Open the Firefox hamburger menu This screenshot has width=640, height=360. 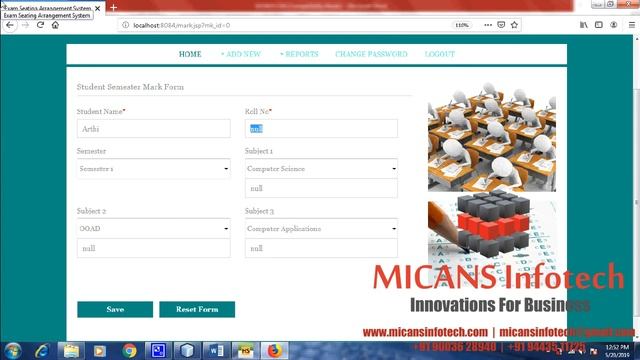click(631, 25)
